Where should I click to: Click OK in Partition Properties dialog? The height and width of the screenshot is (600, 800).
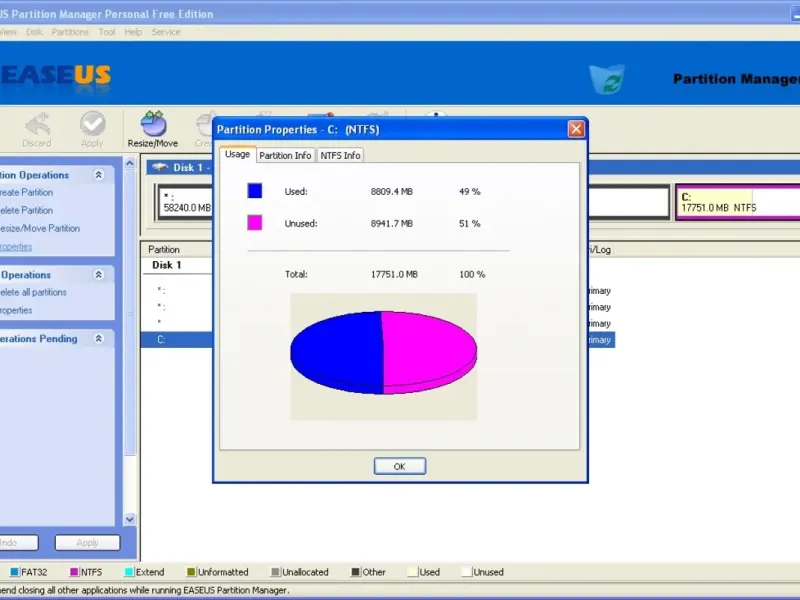pyautogui.click(x=400, y=466)
